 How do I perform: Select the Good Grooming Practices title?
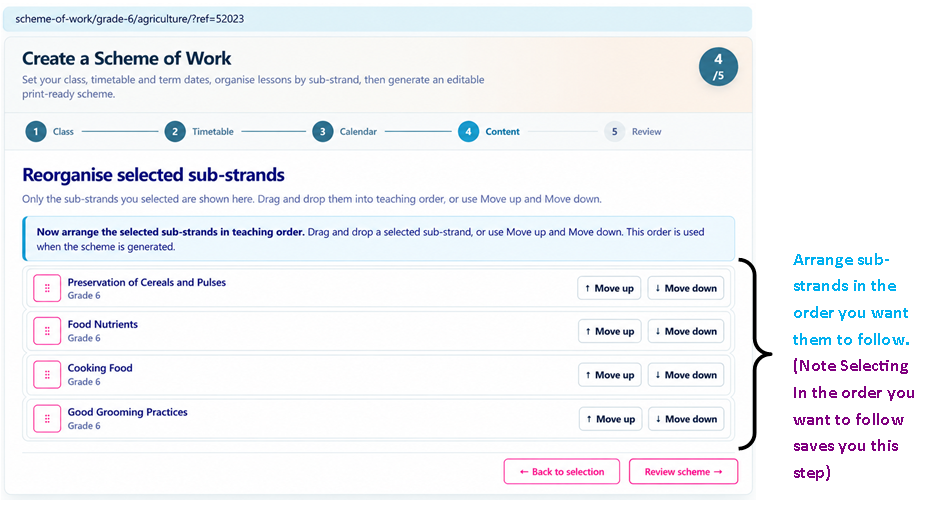(x=127, y=412)
